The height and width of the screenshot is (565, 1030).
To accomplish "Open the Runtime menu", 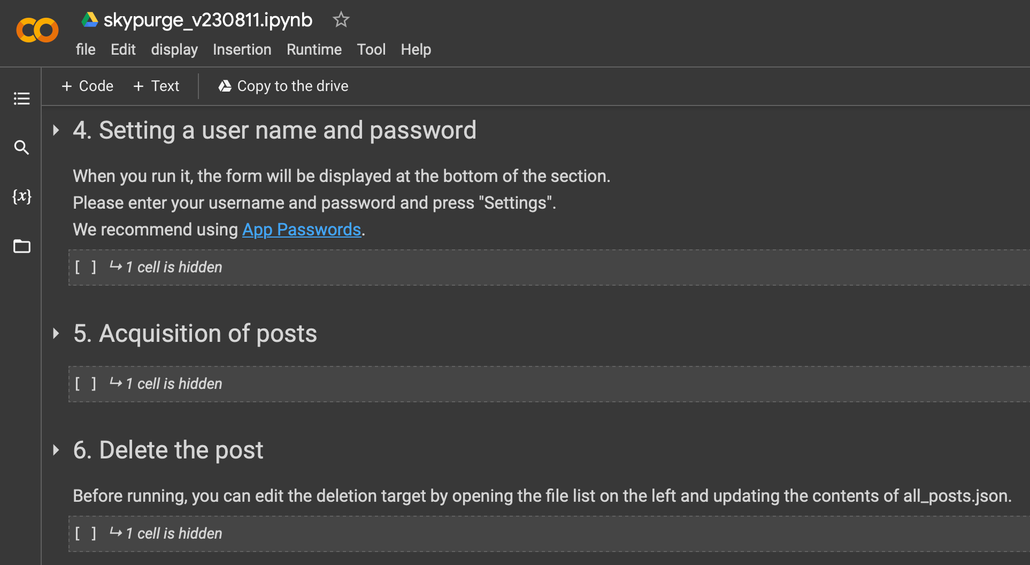I will click(314, 49).
